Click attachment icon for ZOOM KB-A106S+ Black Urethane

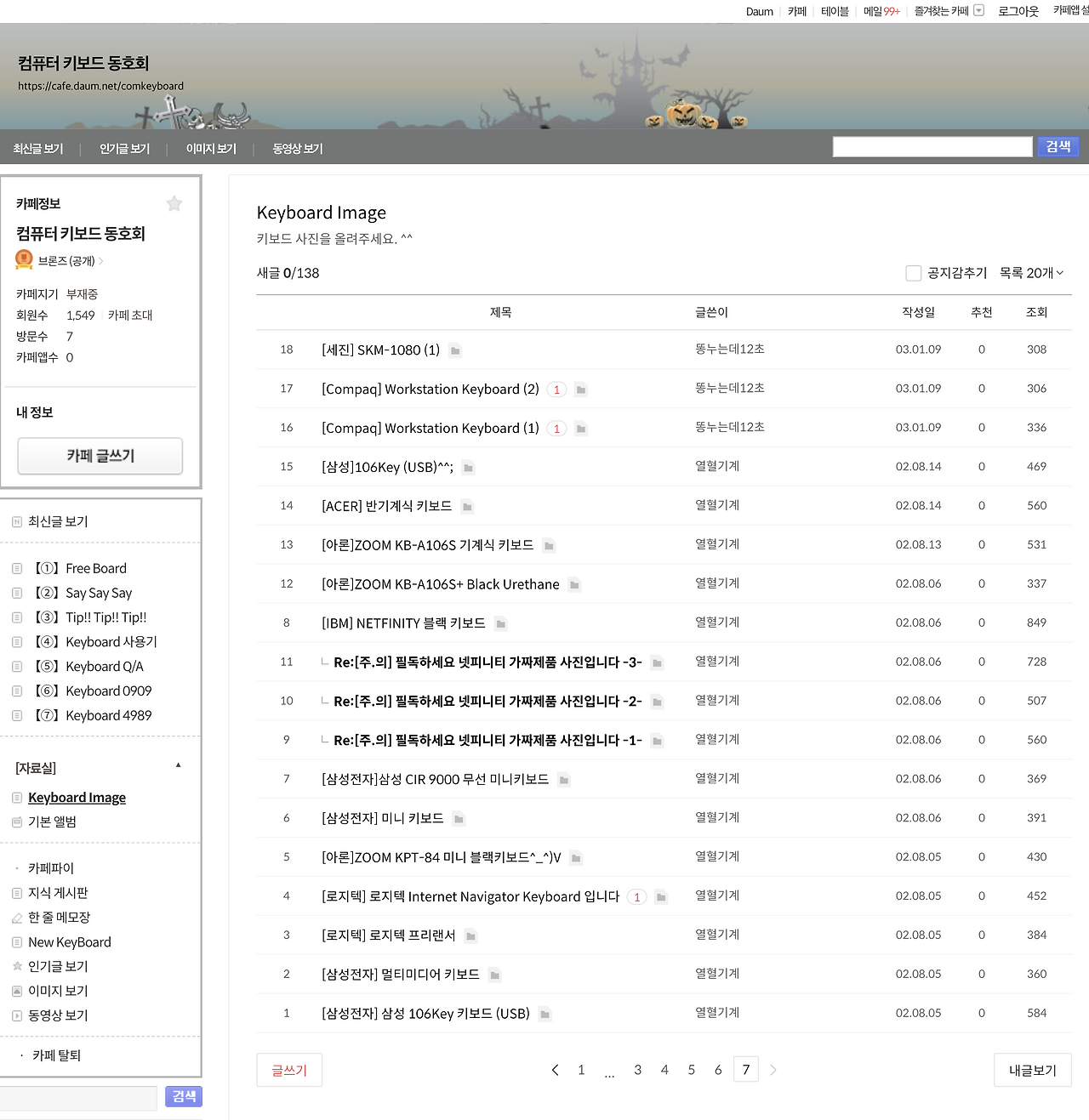pos(574,585)
